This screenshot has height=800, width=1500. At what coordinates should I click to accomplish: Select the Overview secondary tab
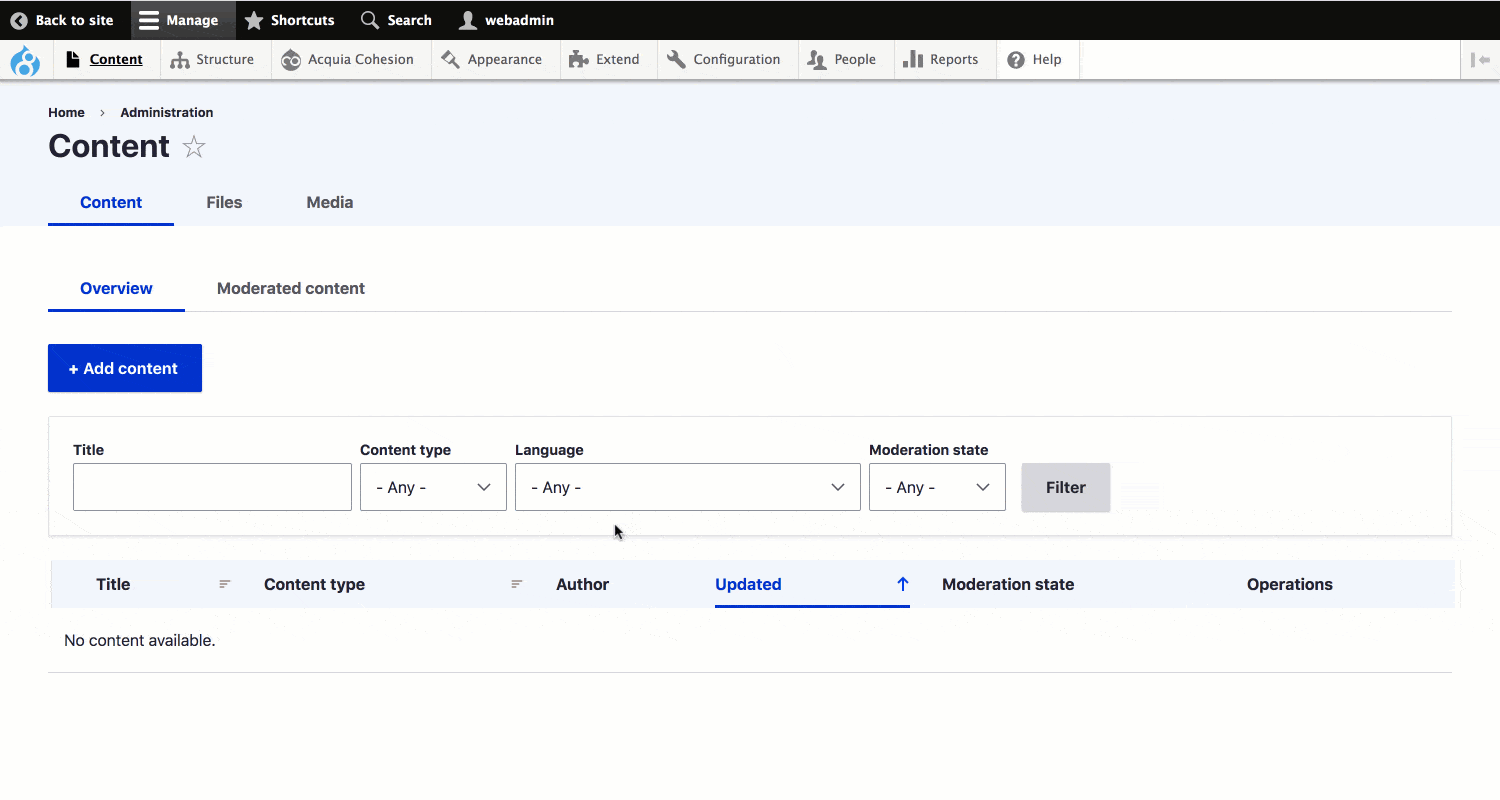coord(116,288)
